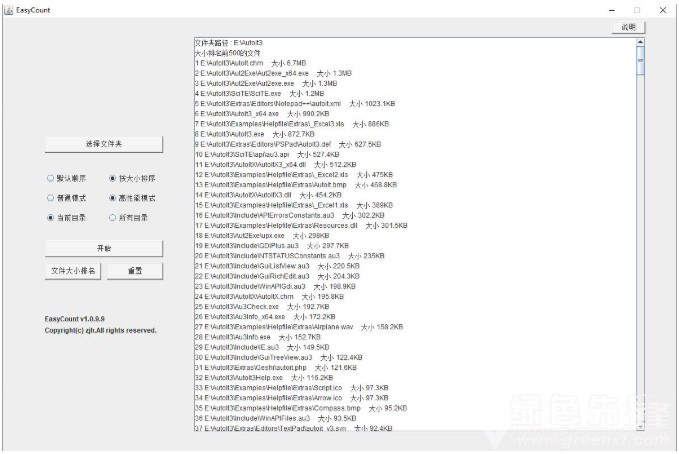679x454 pixels.
Task: Close the EasyCount window
Action: pyautogui.click(x=663, y=10)
